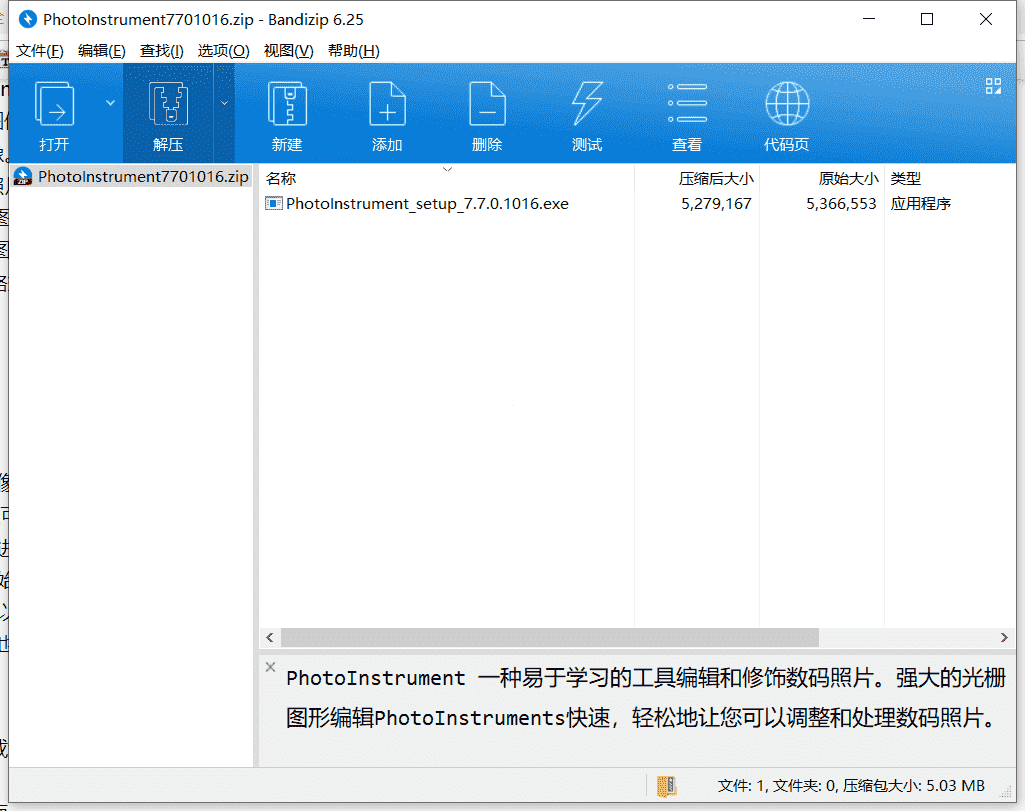Click the Extract (解压) toolbar icon
This screenshot has height=811, width=1025.
click(x=168, y=104)
